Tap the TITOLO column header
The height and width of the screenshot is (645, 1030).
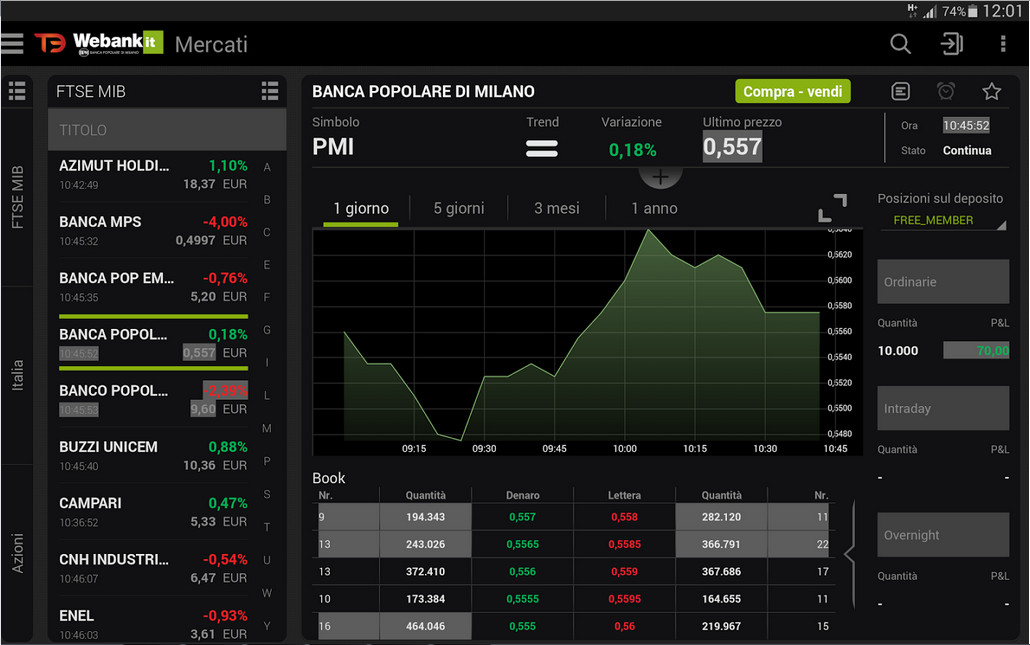click(167, 130)
